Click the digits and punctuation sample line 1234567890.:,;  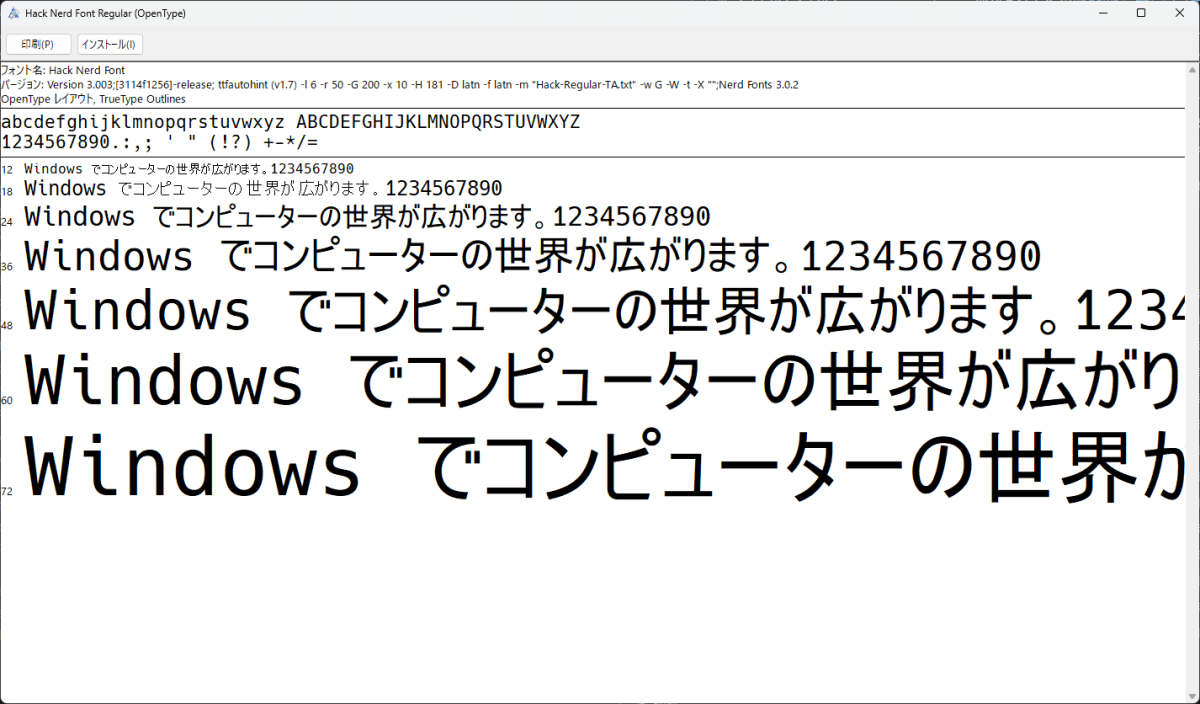(160, 142)
